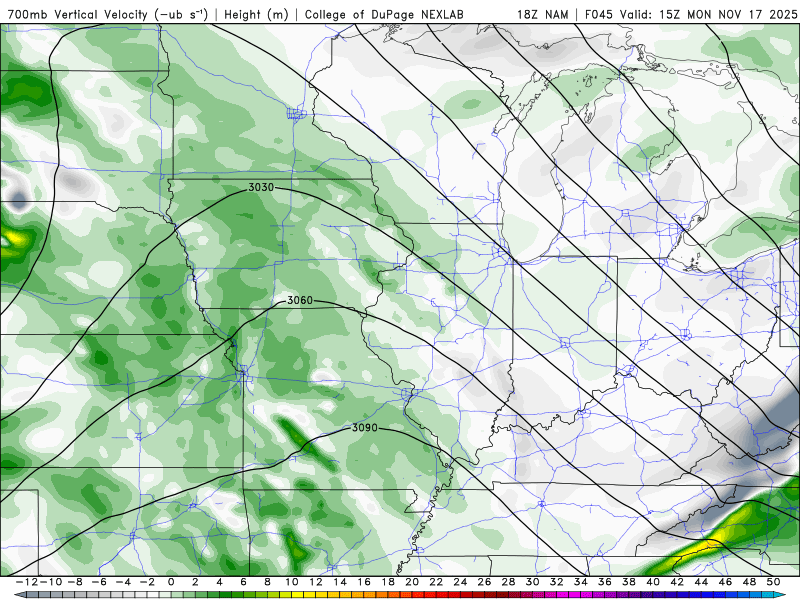Click the "-4" value on color scale
The image size is (800, 600).
tap(123, 582)
